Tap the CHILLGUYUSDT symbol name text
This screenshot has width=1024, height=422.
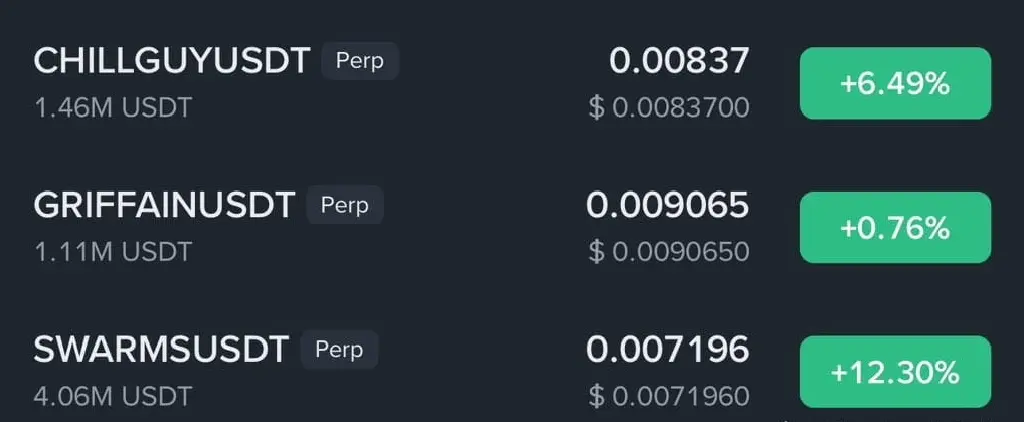click(172, 61)
